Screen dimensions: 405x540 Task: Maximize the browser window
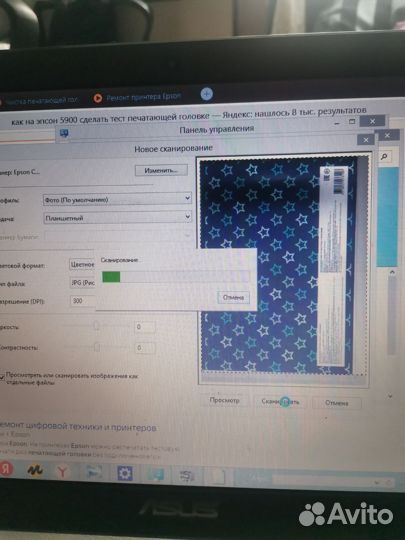click(352, 122)
